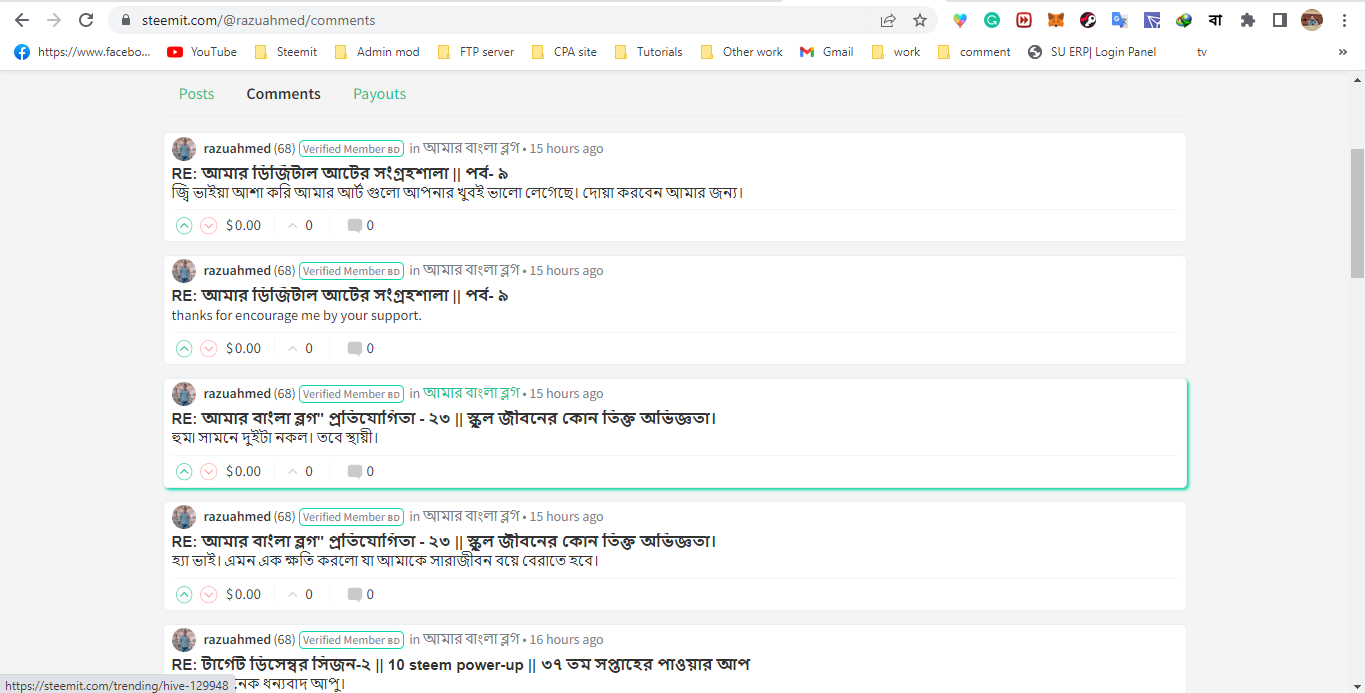Open the Extensions puzzle piece menu
The image size is (1365, 693).
(1248, 20)
